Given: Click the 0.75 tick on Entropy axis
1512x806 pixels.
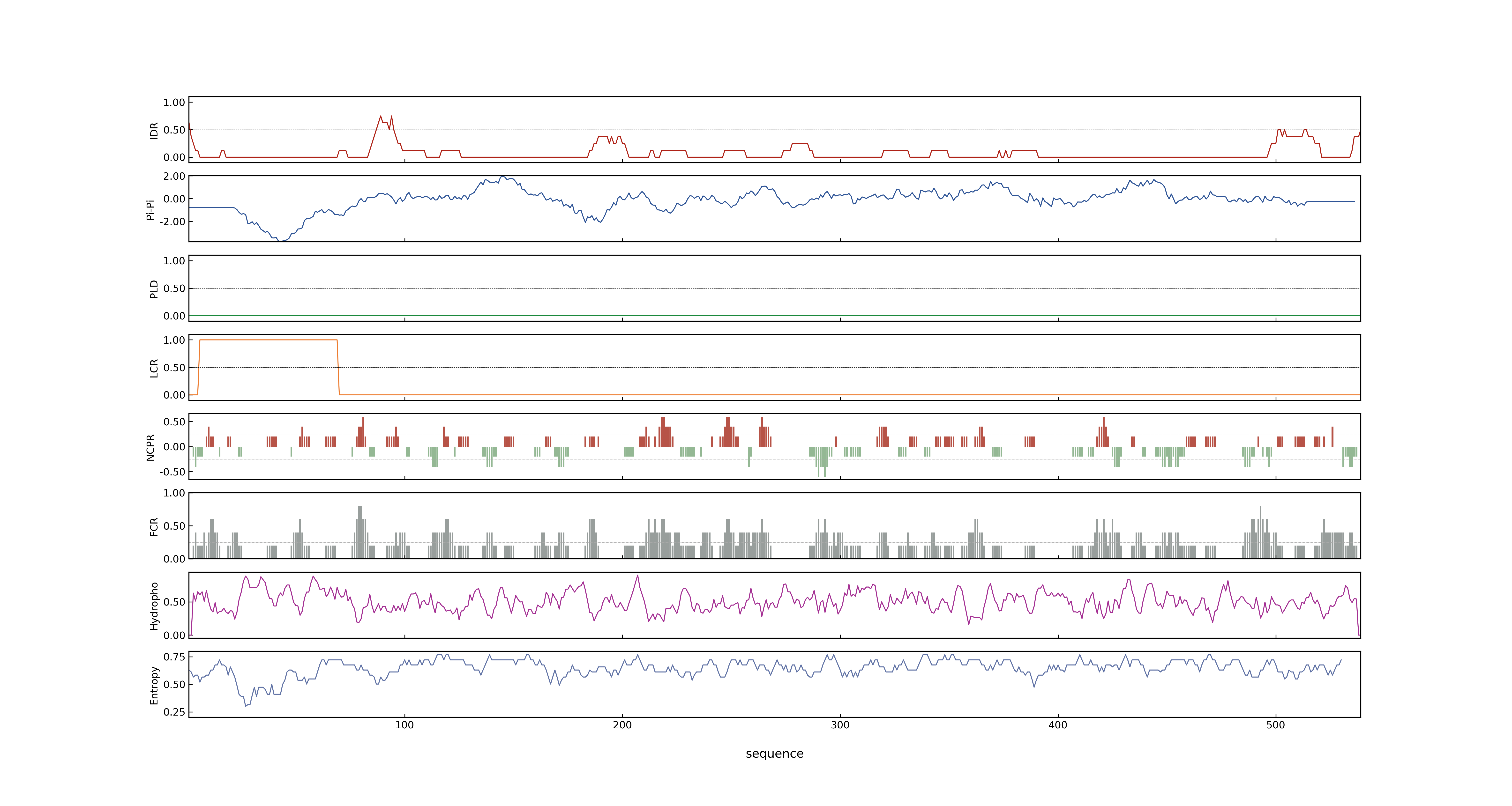Looking at the screenshot, I should tap(174, 657).
